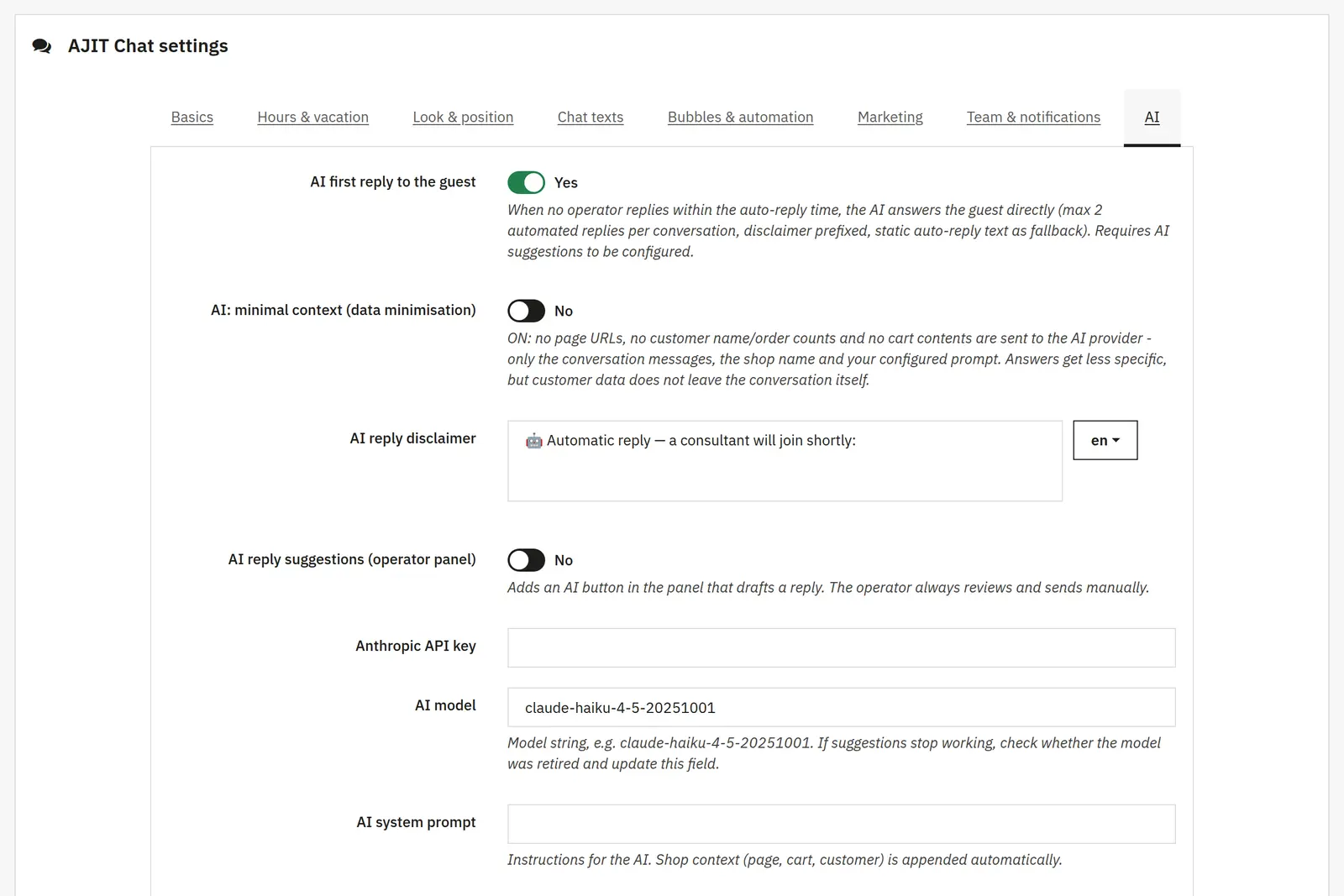Image resolution: width=1344 pixels, height=896 pixels.
Task: Click inside the AI reply disclaimer textarea
Action: [x=785, y=461]
